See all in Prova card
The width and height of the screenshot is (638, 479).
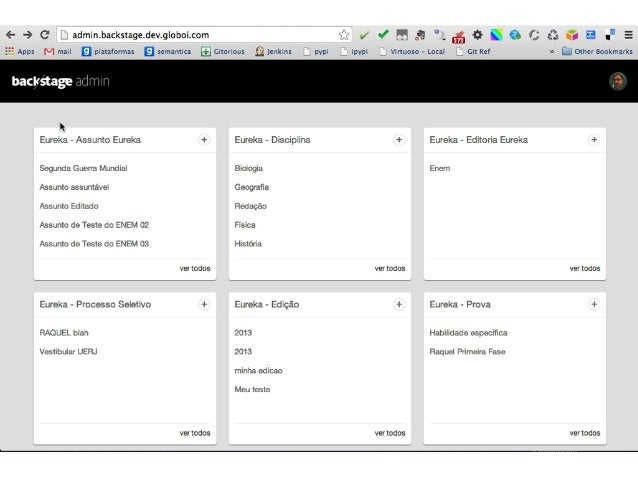click(585, 433)
